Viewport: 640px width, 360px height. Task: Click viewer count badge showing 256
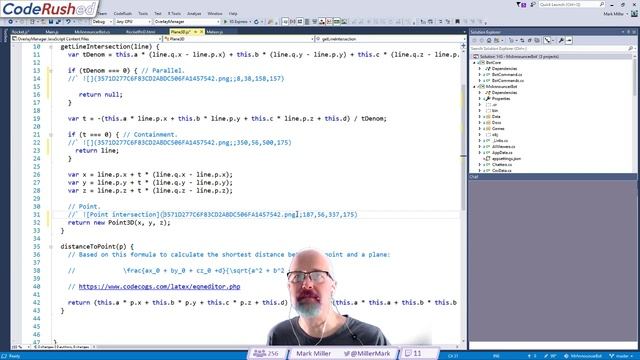tap(266, 353)
